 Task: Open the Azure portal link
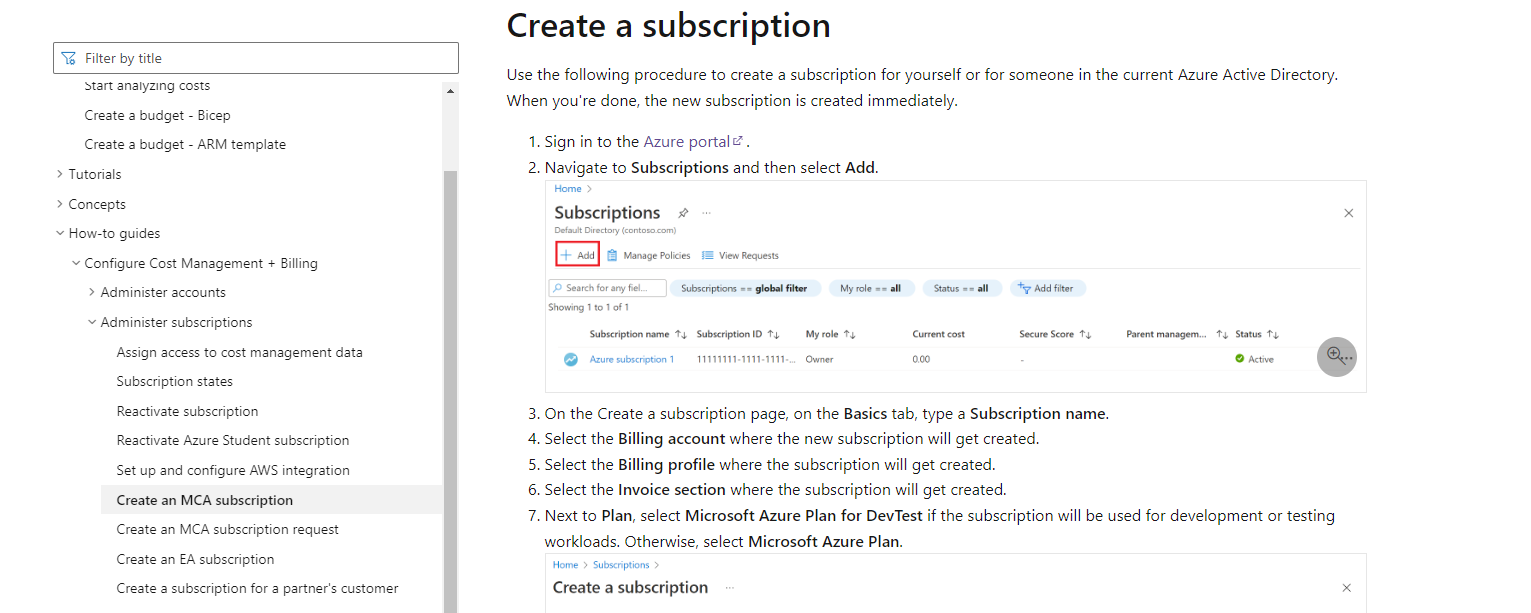687,141
